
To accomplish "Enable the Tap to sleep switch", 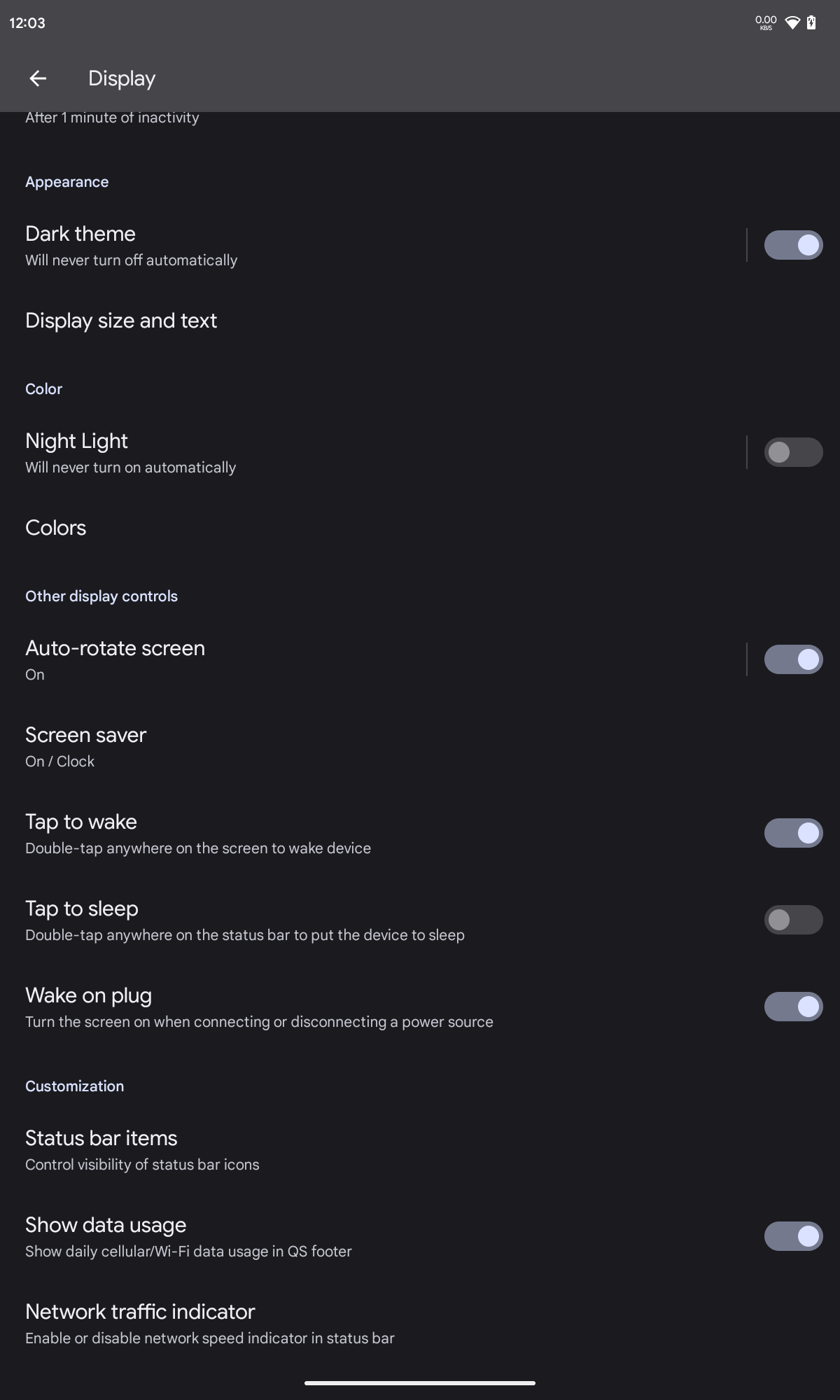I will (x=793, y=920).
